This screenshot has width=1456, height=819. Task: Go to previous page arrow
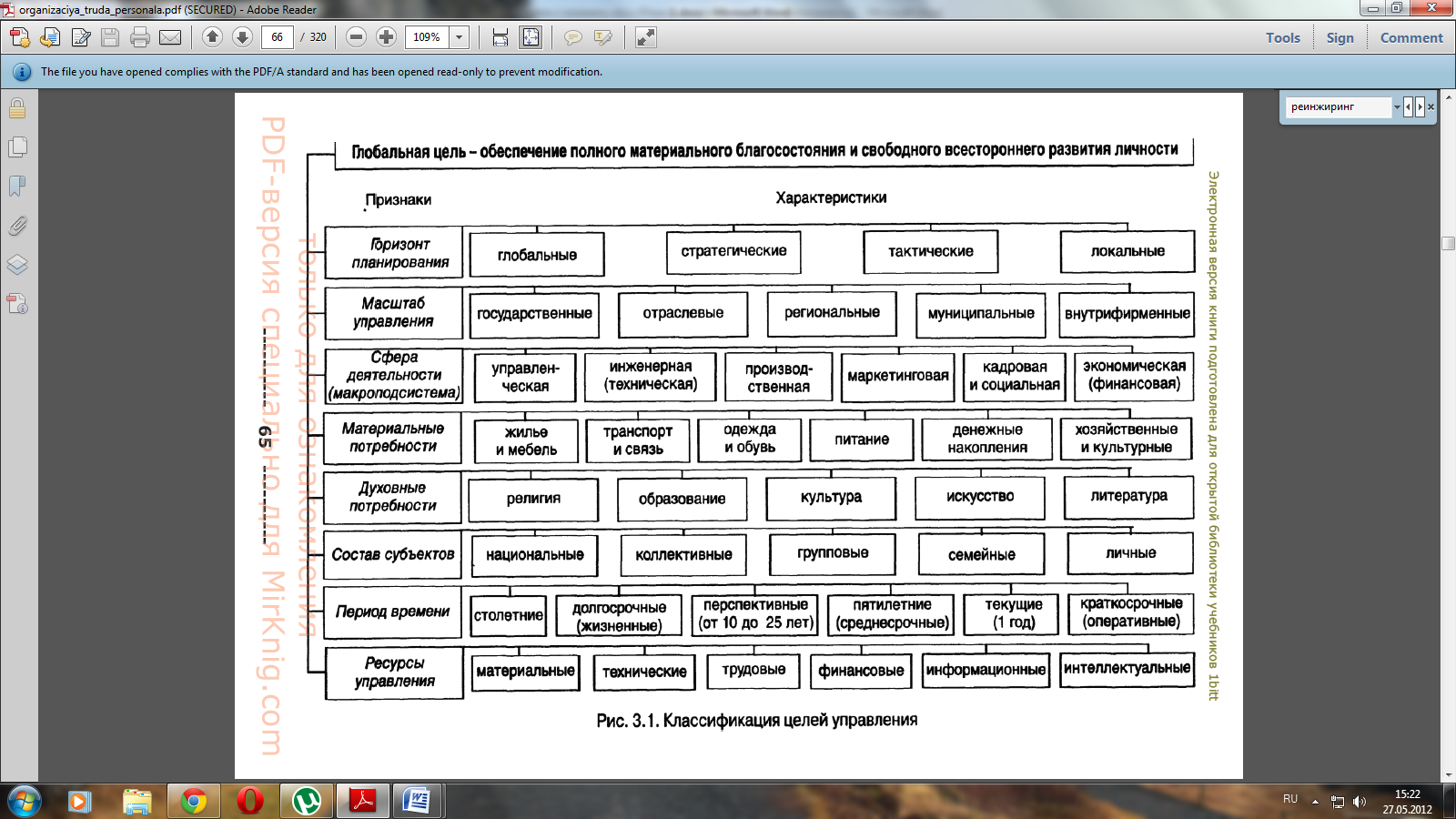coord(212,36)
